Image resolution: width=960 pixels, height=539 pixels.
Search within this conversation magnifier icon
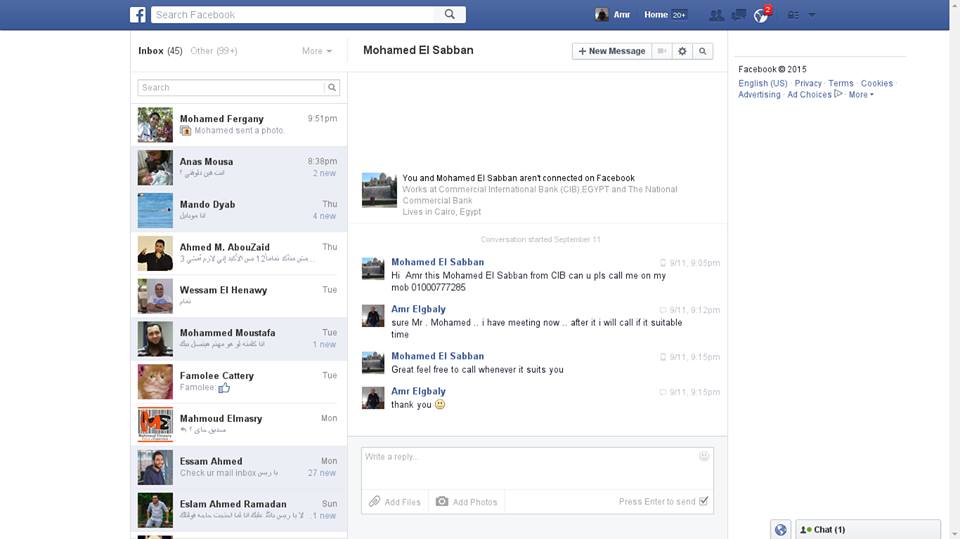(x=703, y=51)
